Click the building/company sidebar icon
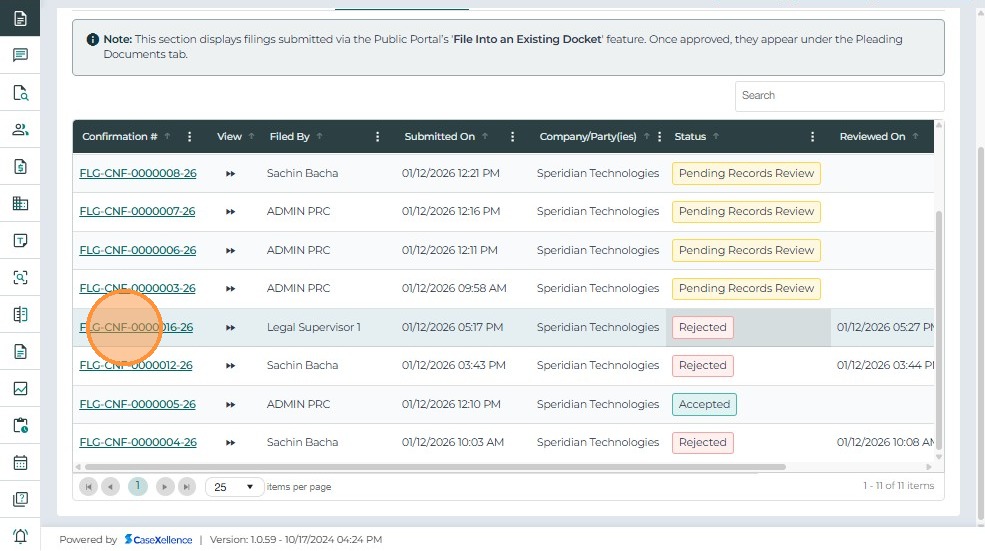The image size is (985, 551). 20,204
